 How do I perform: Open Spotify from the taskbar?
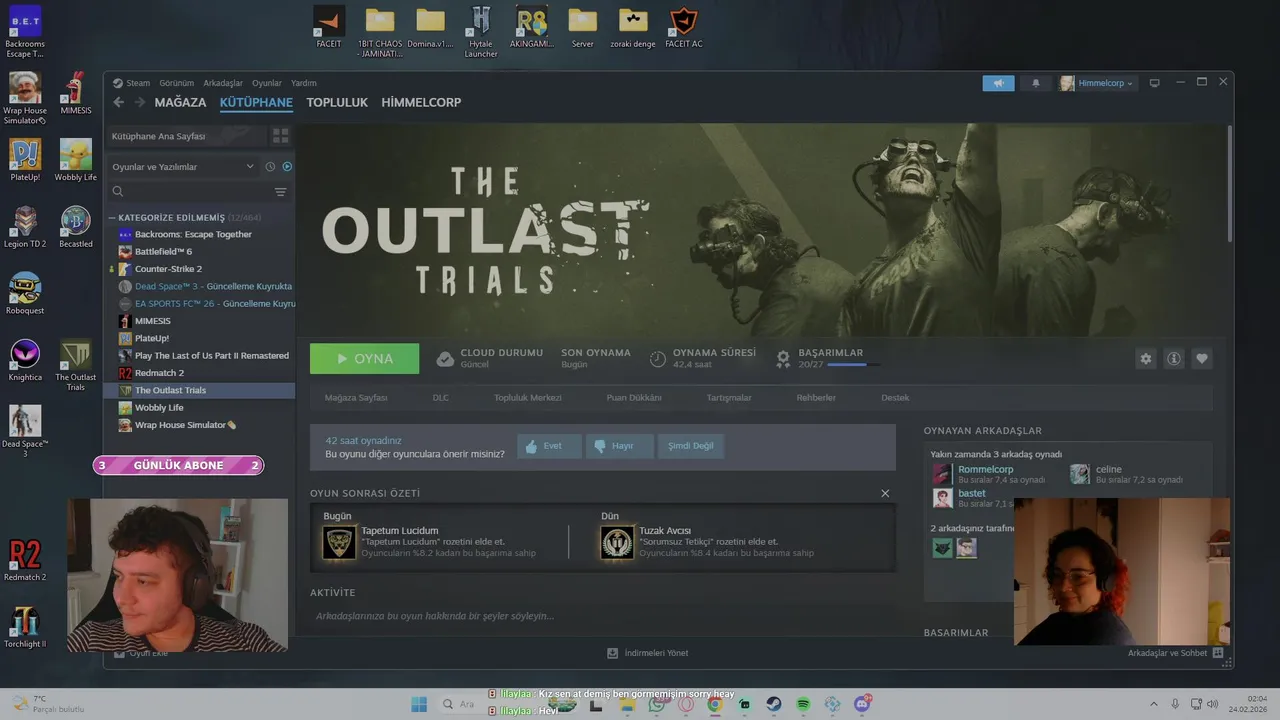coord(803,704)
